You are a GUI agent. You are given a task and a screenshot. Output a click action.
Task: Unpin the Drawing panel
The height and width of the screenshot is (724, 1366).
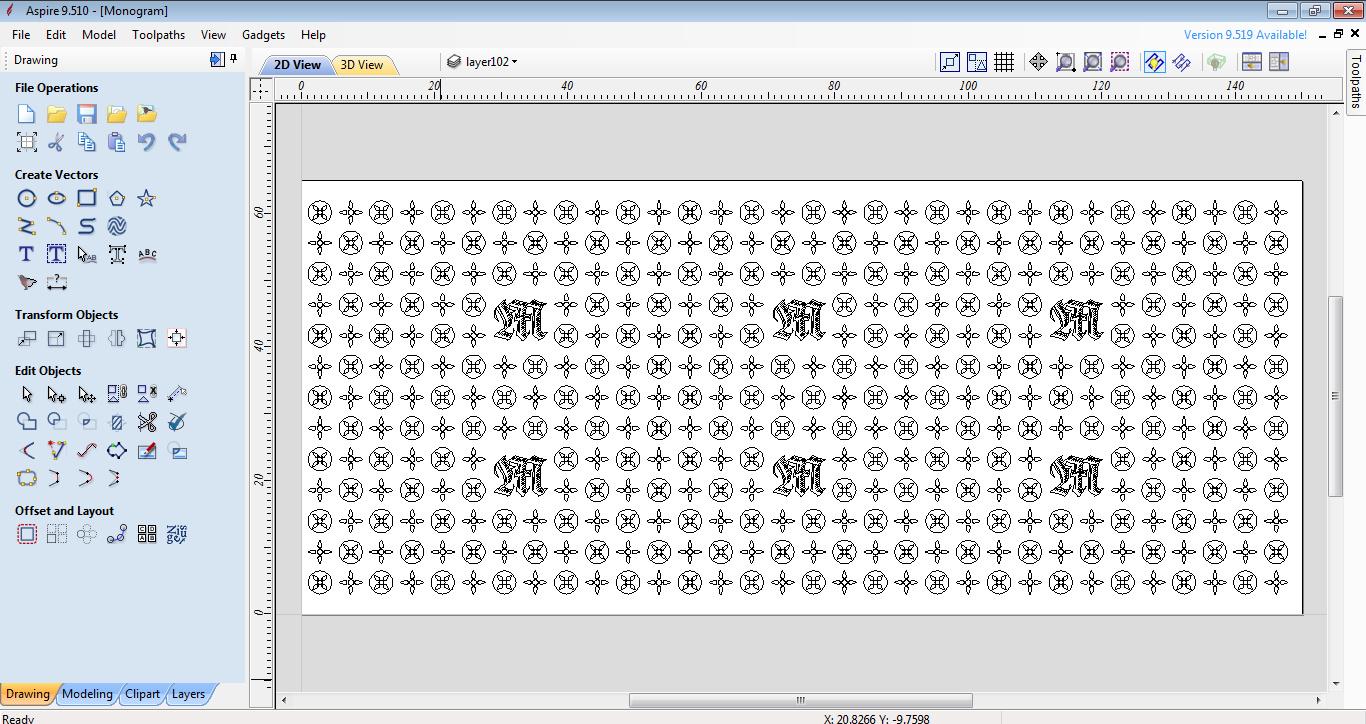click(x=234, y=60)
